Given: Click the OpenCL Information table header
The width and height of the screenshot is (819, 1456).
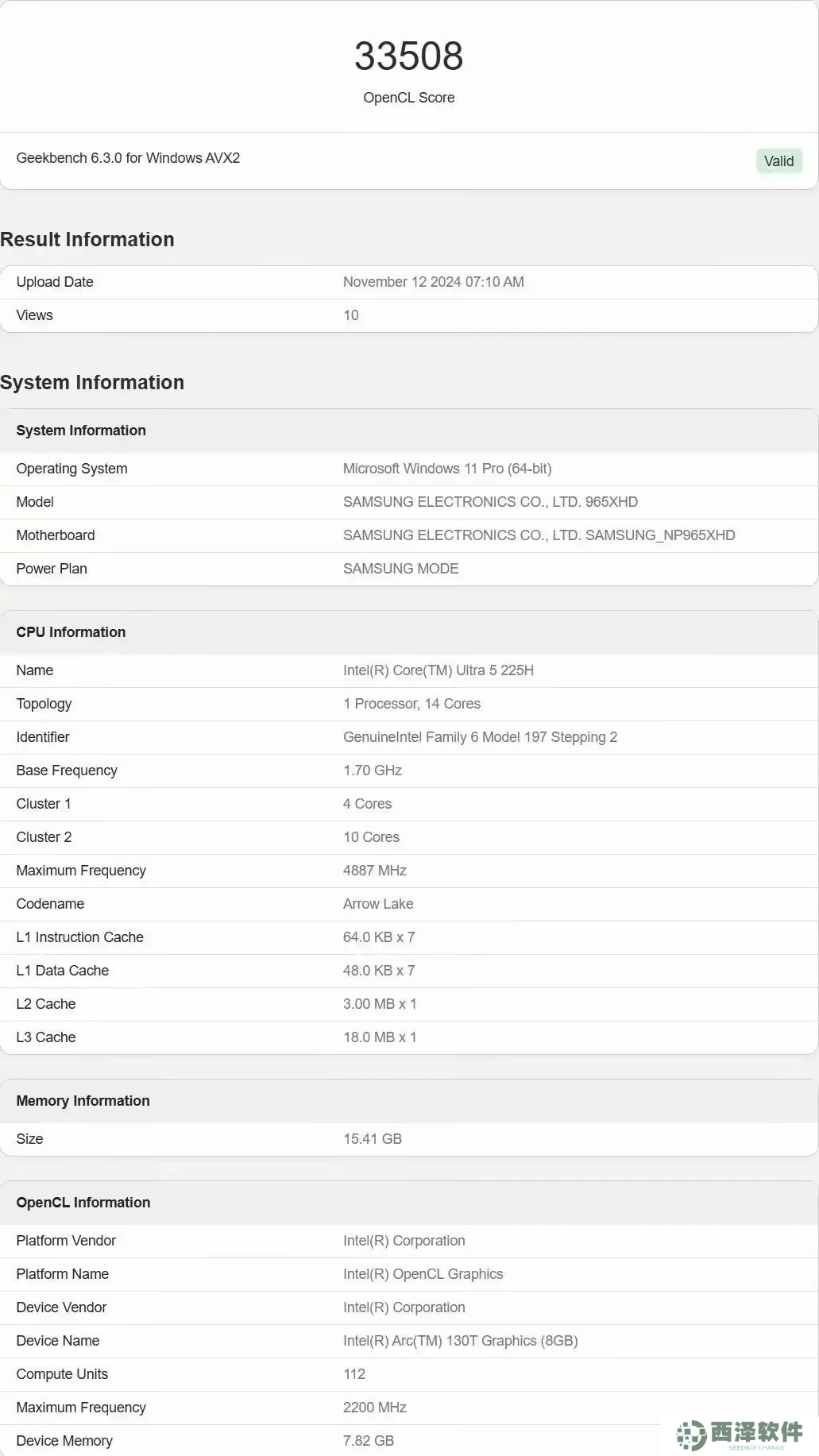Looking at the screenshot, I should (83, 1203).
